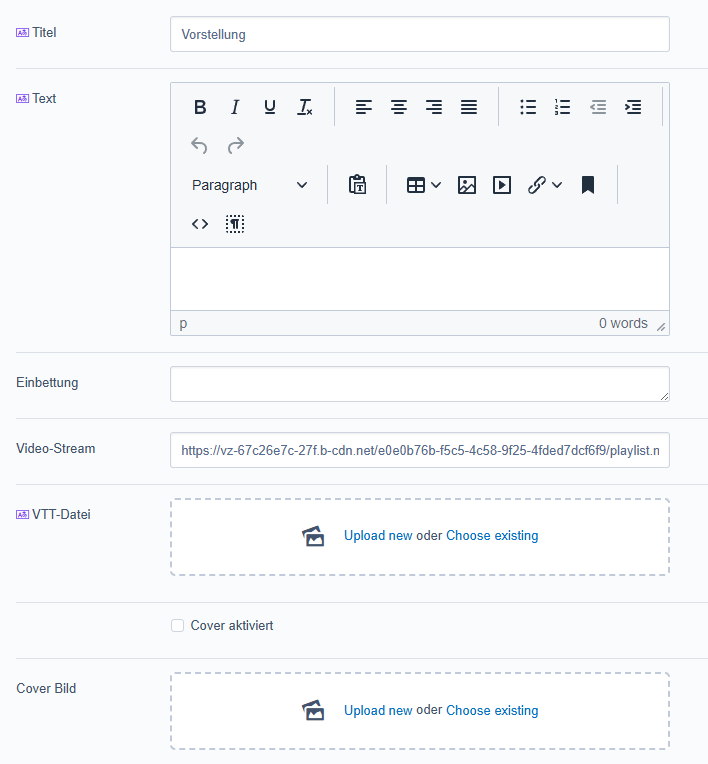Enable the Cover aktiviert checkbox
The width and height of the screenshot is (708, 764).
tap(178, 626)
